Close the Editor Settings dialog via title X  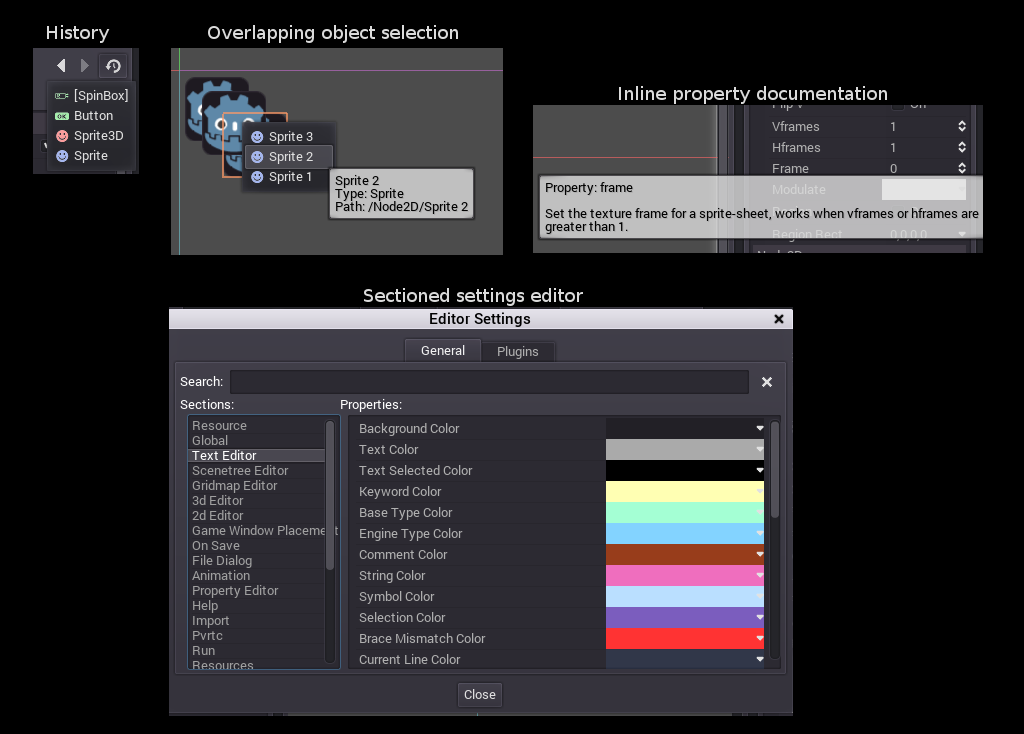[x=779, y=319]
